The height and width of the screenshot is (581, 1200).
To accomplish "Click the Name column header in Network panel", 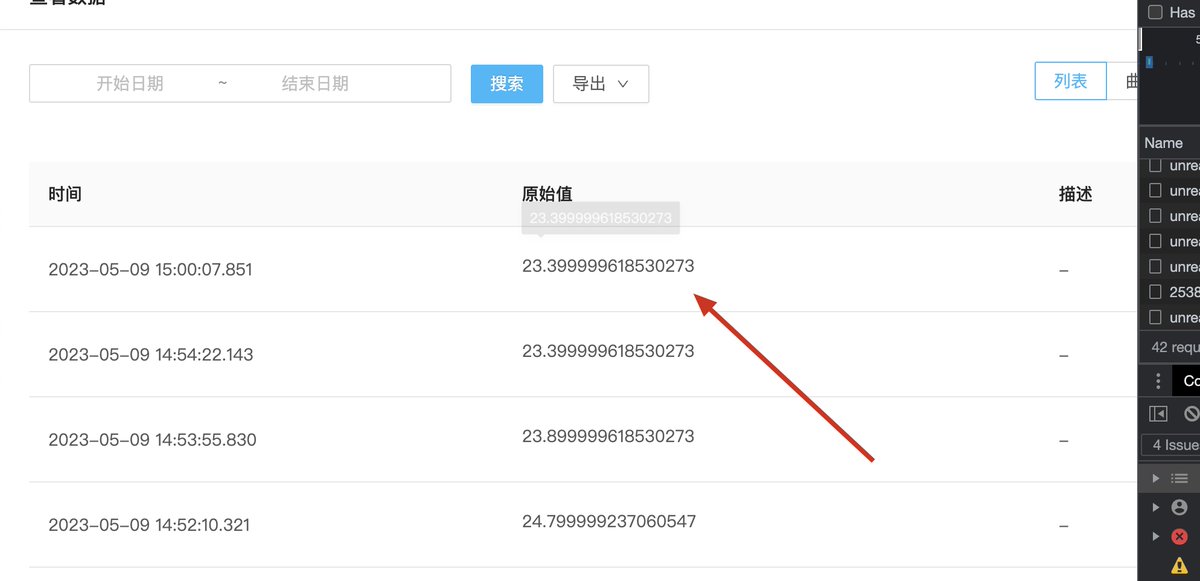I will [1164, 143].
